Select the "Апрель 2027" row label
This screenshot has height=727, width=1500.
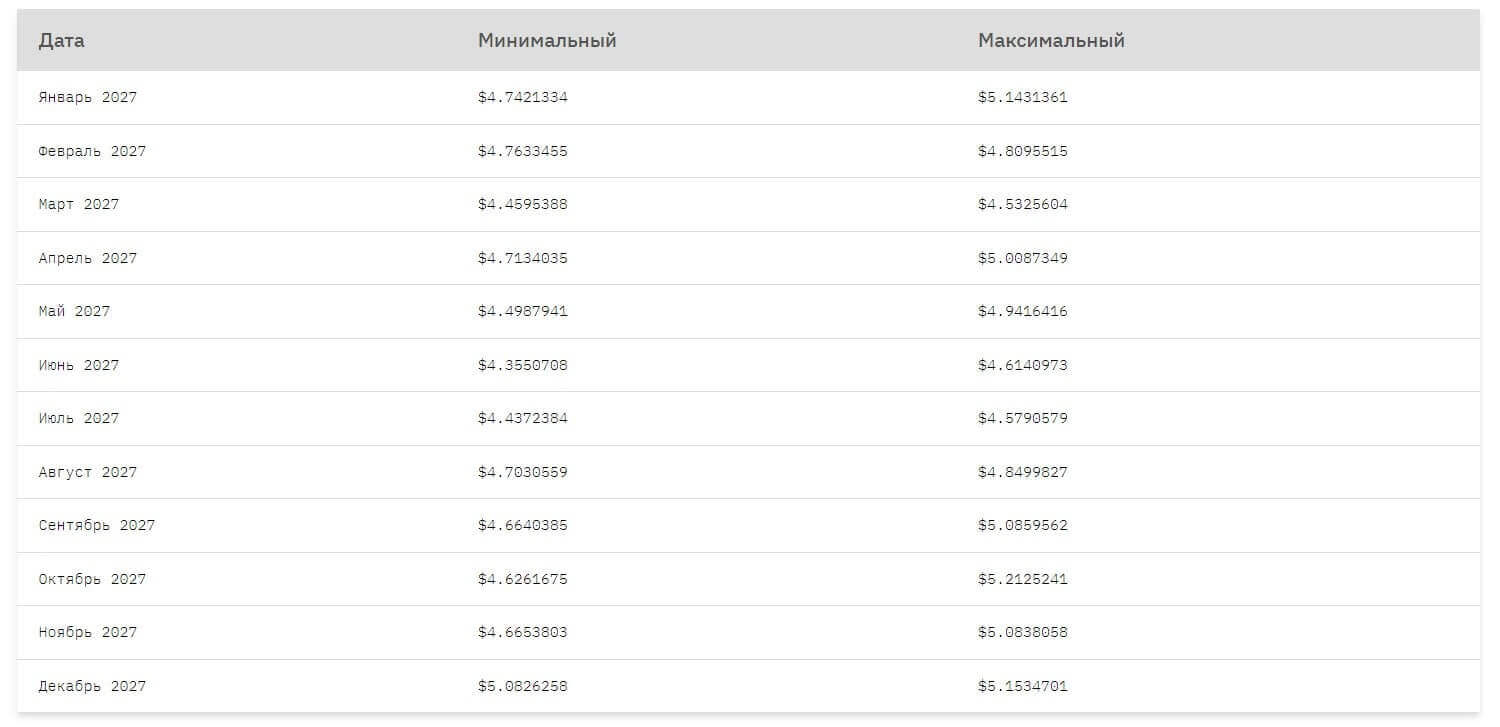point(88,259)
